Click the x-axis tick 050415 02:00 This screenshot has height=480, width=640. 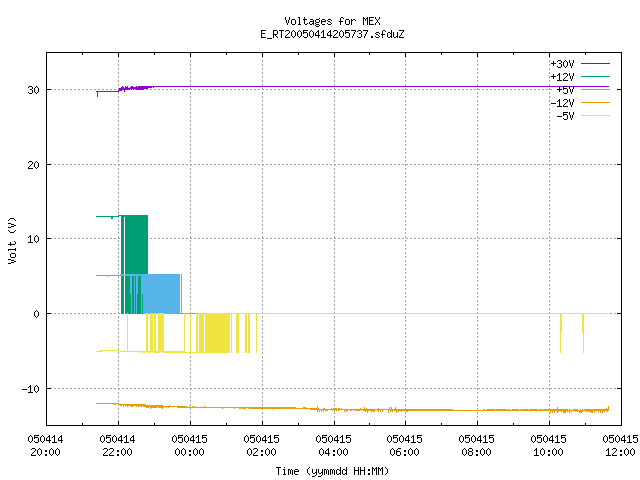(x=261, y=446)
